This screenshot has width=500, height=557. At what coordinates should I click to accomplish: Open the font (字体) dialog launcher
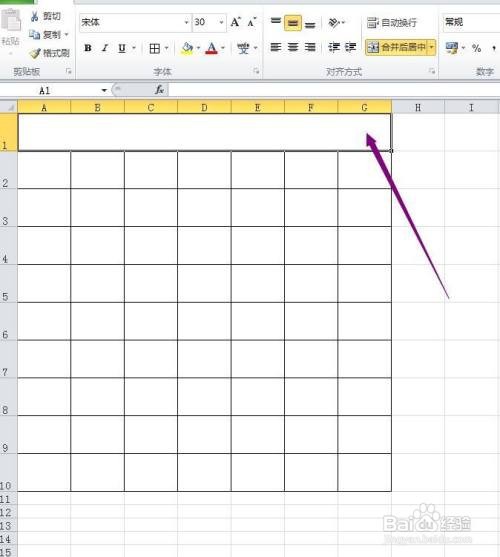(x=256, y=72)
